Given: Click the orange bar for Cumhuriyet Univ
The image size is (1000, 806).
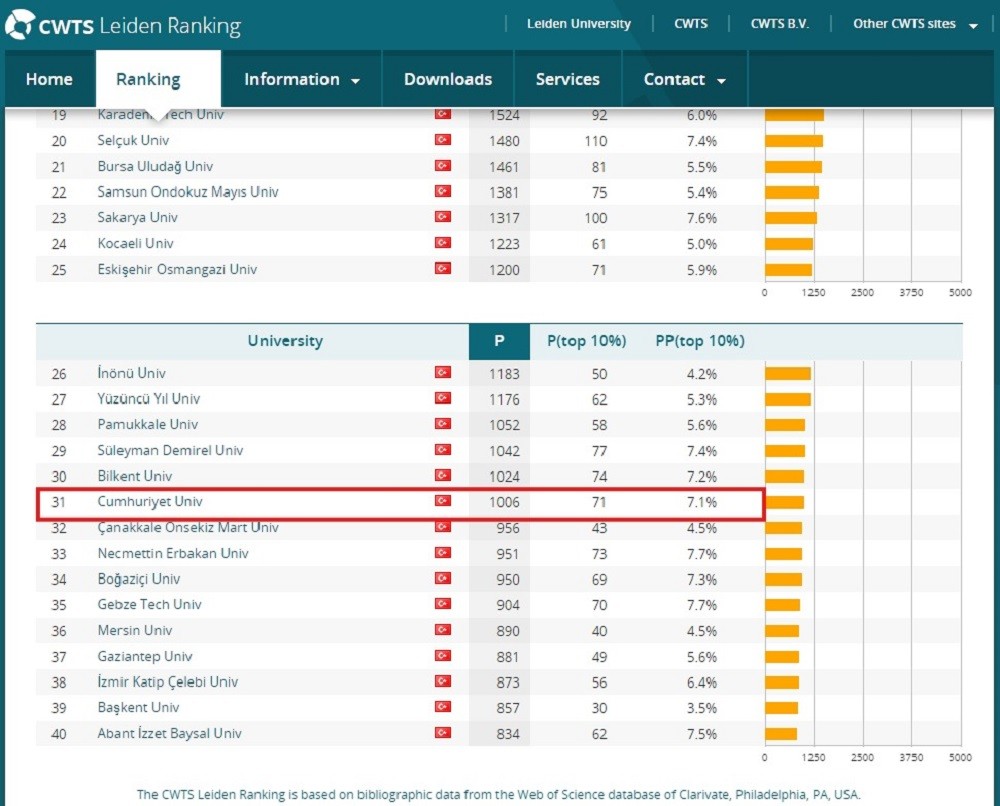Looking at the screenshot, I should click(784, 502).
